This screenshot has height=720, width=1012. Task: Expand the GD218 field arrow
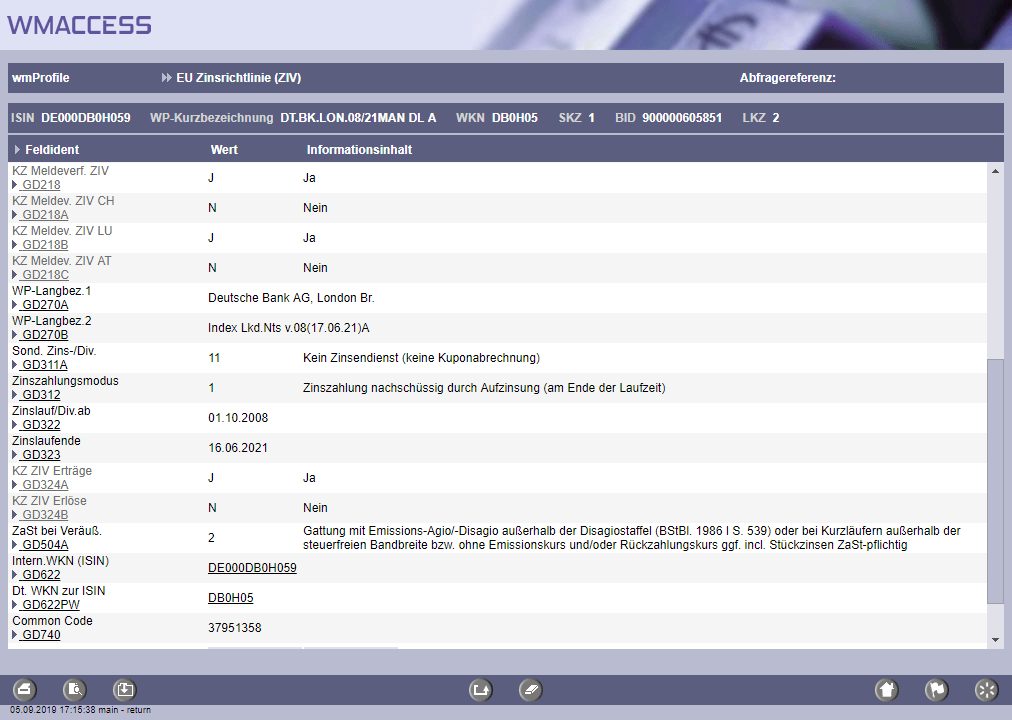(15, 185)
